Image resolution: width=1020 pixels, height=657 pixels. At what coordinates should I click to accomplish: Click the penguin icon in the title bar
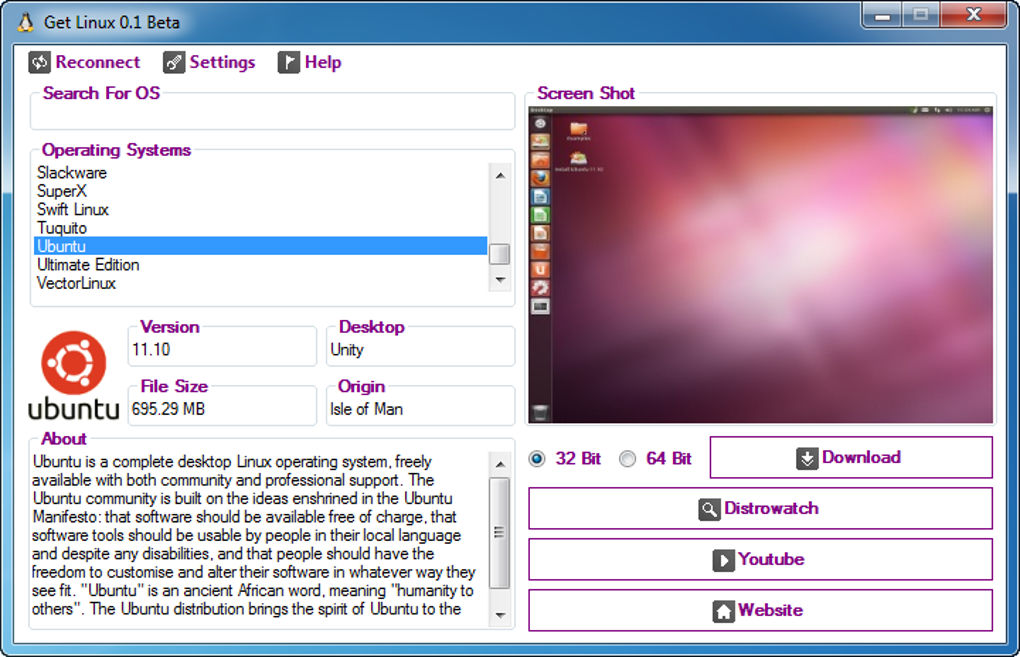tap(25, 22)
